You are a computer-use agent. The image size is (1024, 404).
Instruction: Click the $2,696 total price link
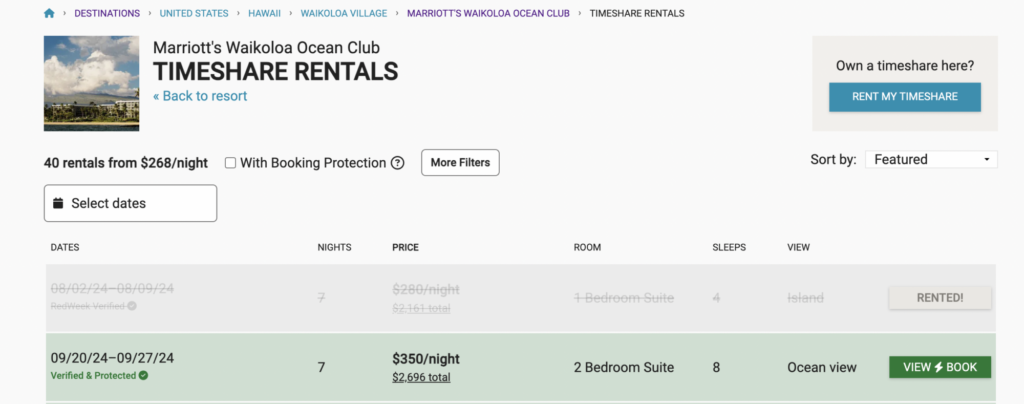[421, 378]
